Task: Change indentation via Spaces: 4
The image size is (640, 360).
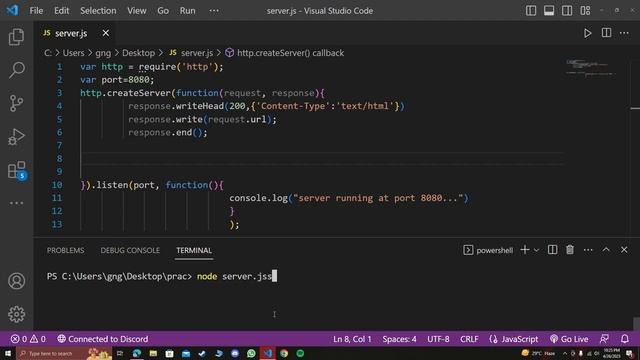Action: pyautogui.click(x=399, y=339)
